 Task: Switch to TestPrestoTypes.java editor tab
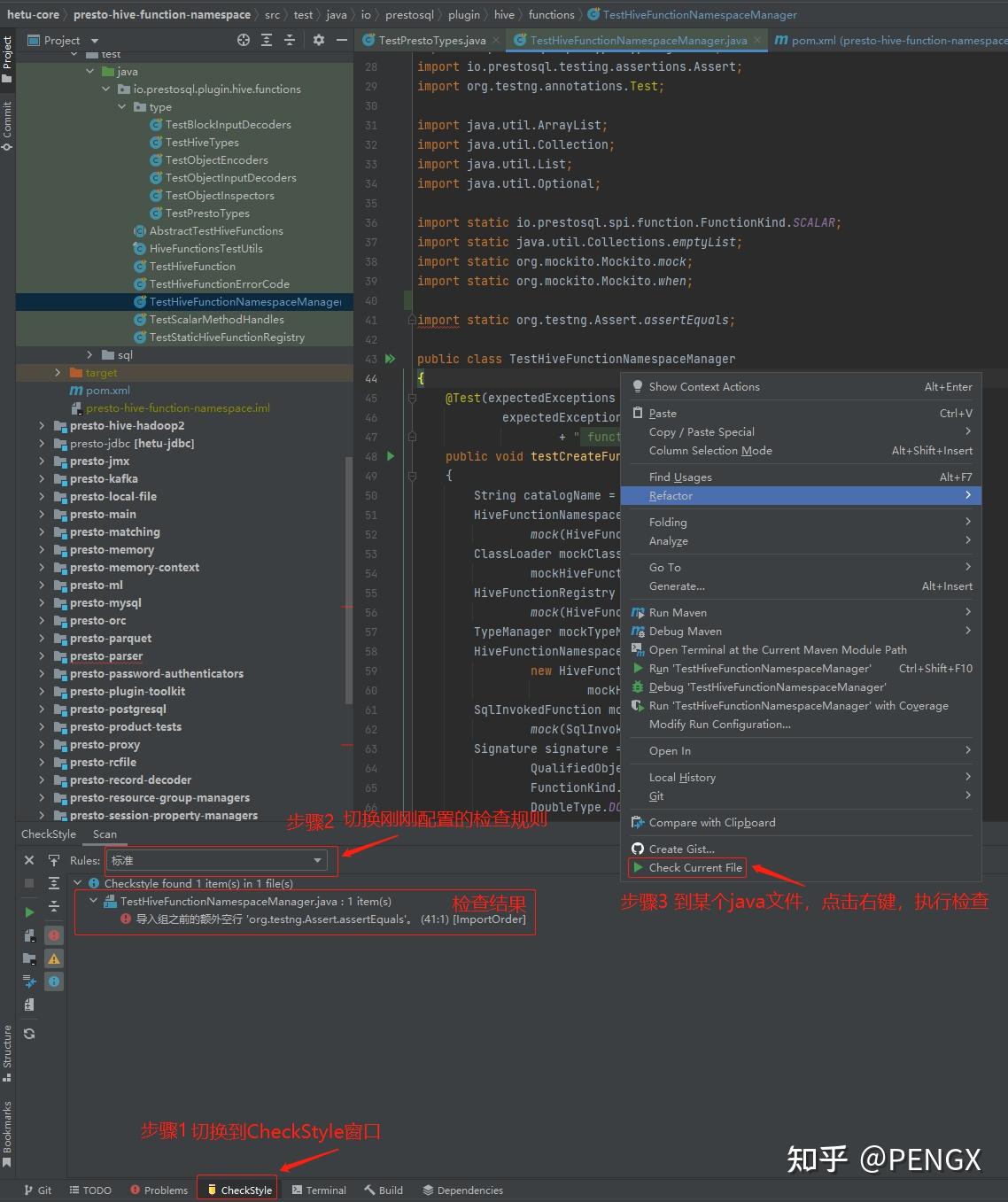pos(432,40)
